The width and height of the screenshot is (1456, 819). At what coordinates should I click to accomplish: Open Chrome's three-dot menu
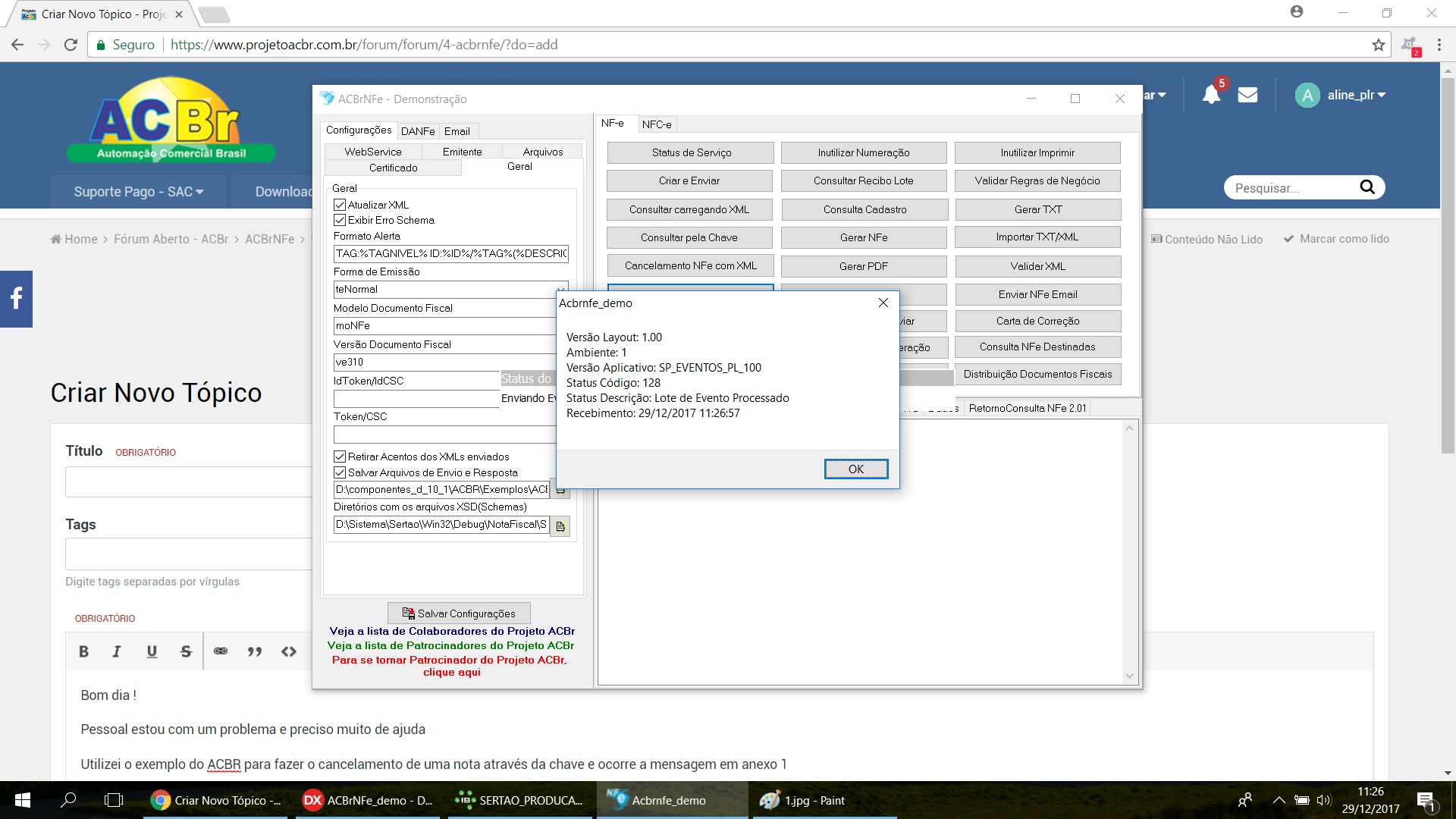click(x=1439, y=45)
